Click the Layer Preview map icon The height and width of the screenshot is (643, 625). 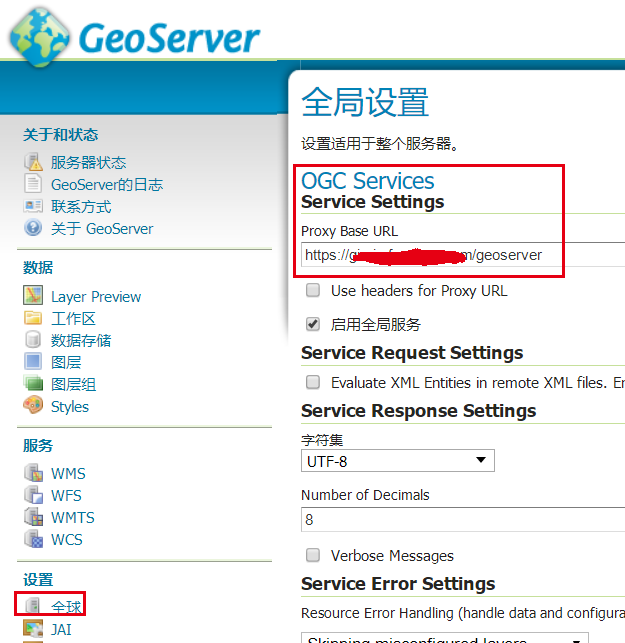pos(33,296)
